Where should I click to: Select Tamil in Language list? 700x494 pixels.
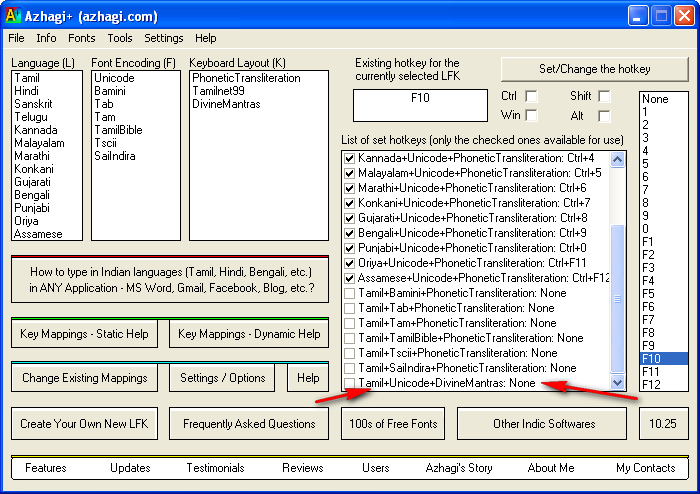click(x=46, y=78)
